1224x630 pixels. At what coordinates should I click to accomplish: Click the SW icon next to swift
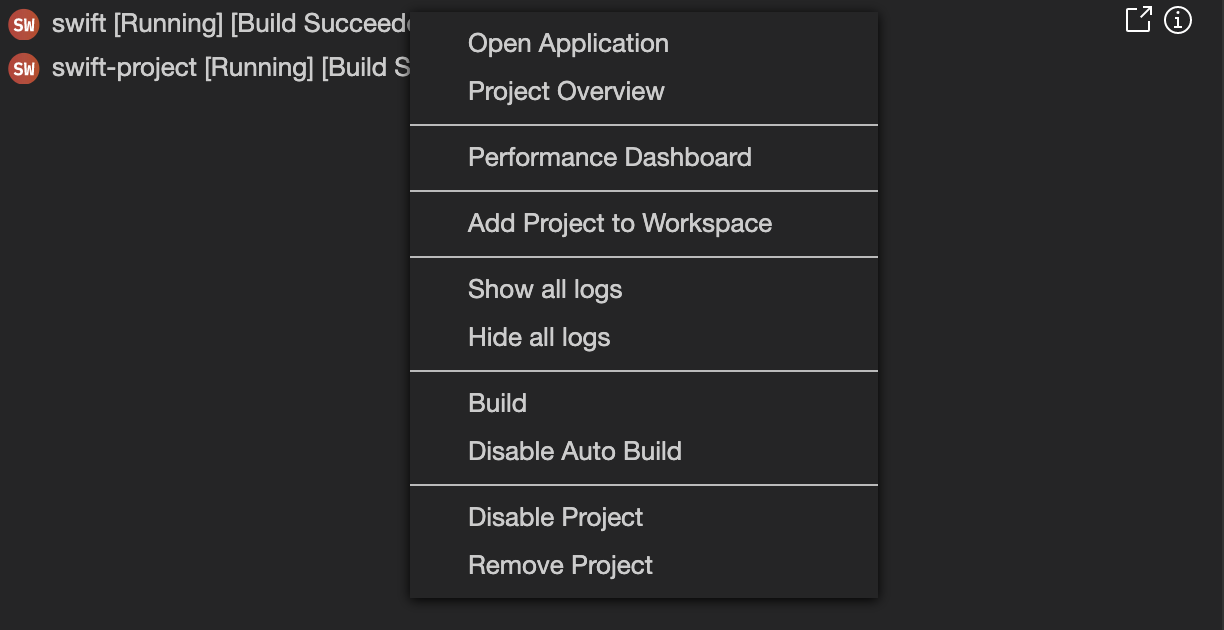[x=23, y=22]
